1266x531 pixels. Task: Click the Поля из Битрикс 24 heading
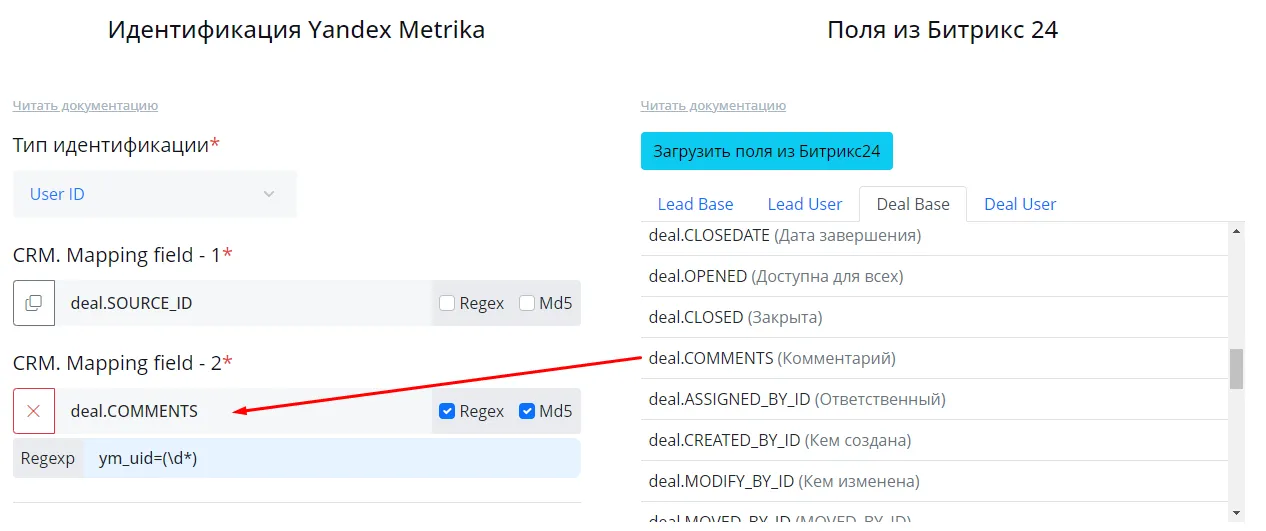942,31
